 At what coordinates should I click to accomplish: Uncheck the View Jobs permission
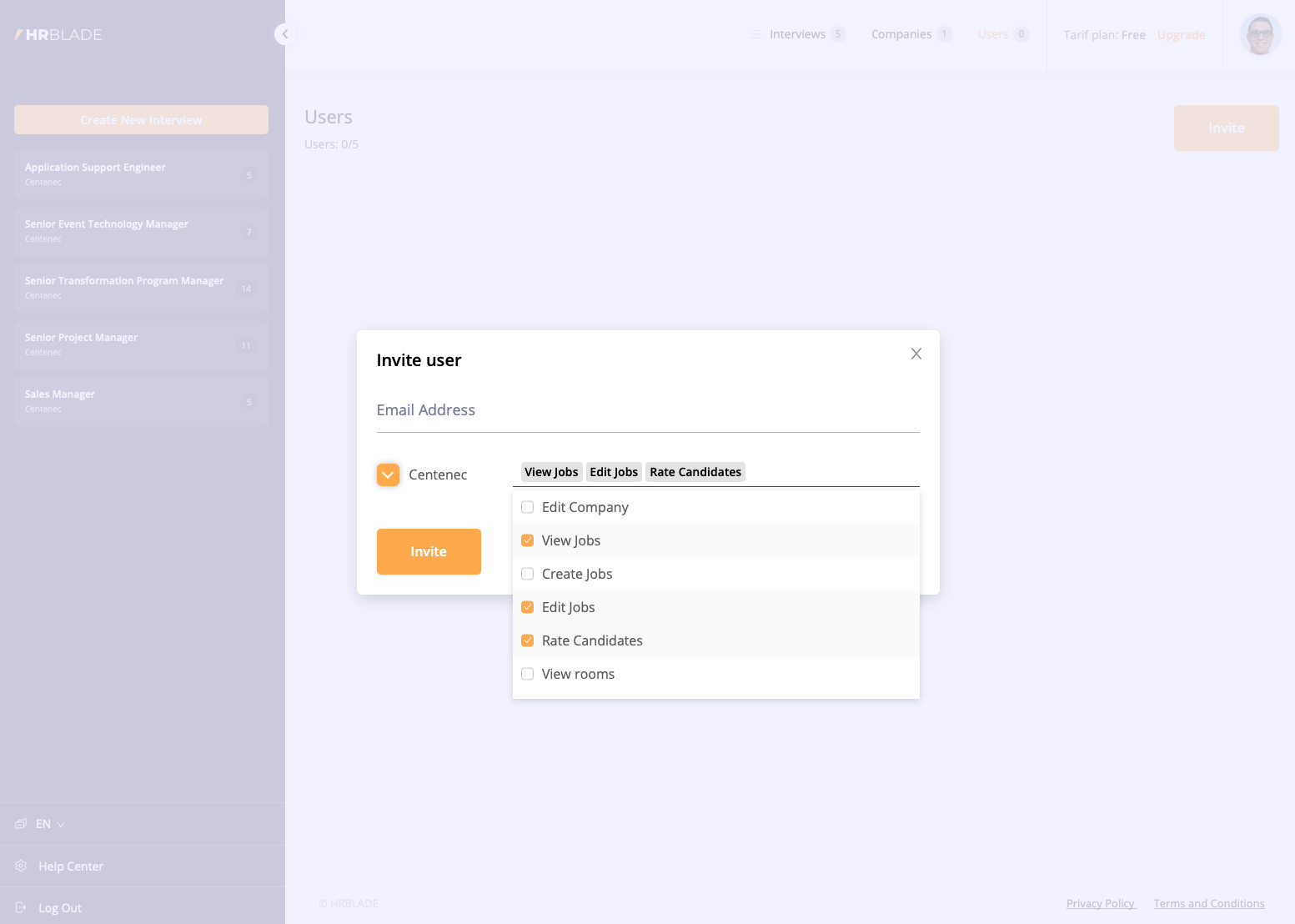point(527,540)
